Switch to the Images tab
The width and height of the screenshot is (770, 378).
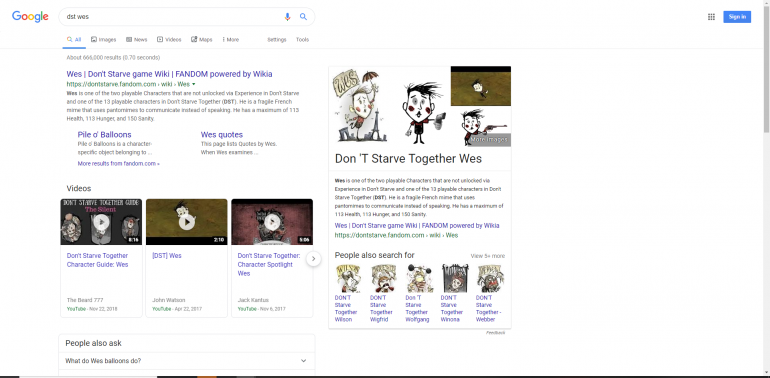pos(104,40)
